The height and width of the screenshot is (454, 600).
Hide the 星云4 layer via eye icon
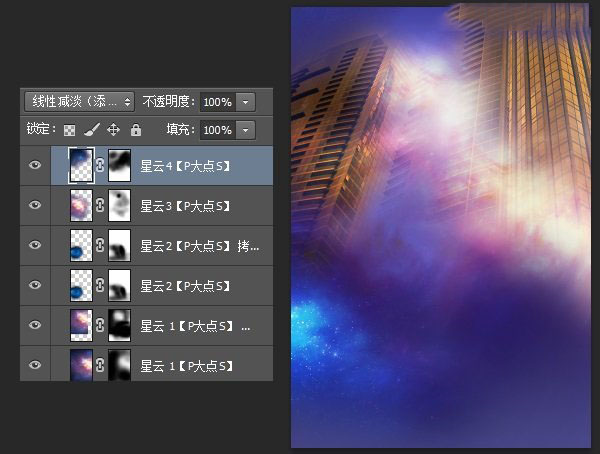[x=35, y=165]
